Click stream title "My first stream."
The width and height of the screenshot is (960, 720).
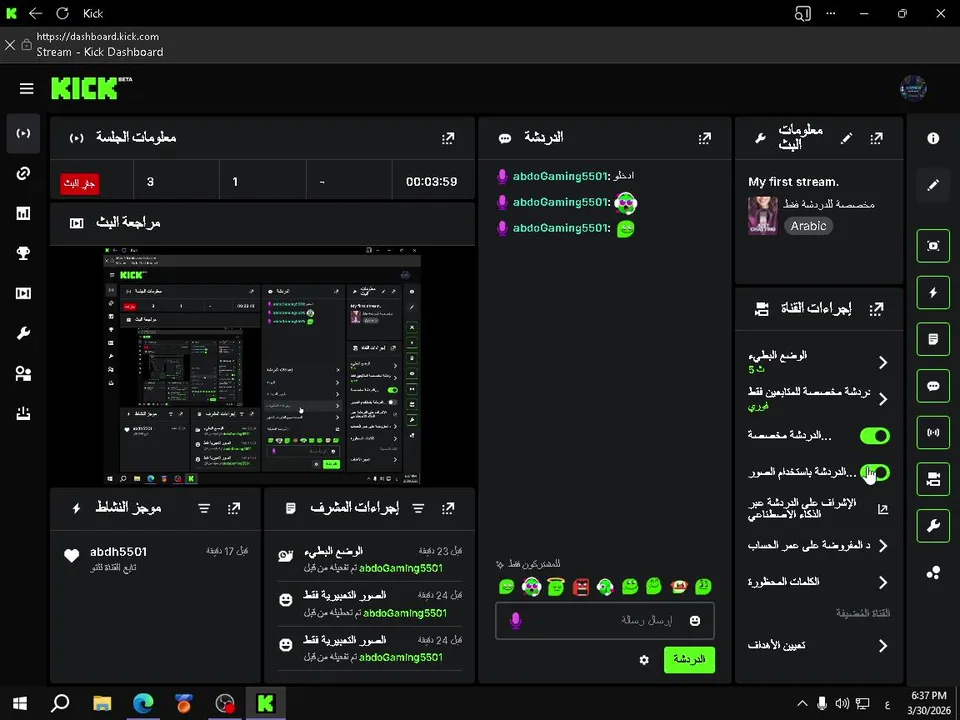coord(793,182)
